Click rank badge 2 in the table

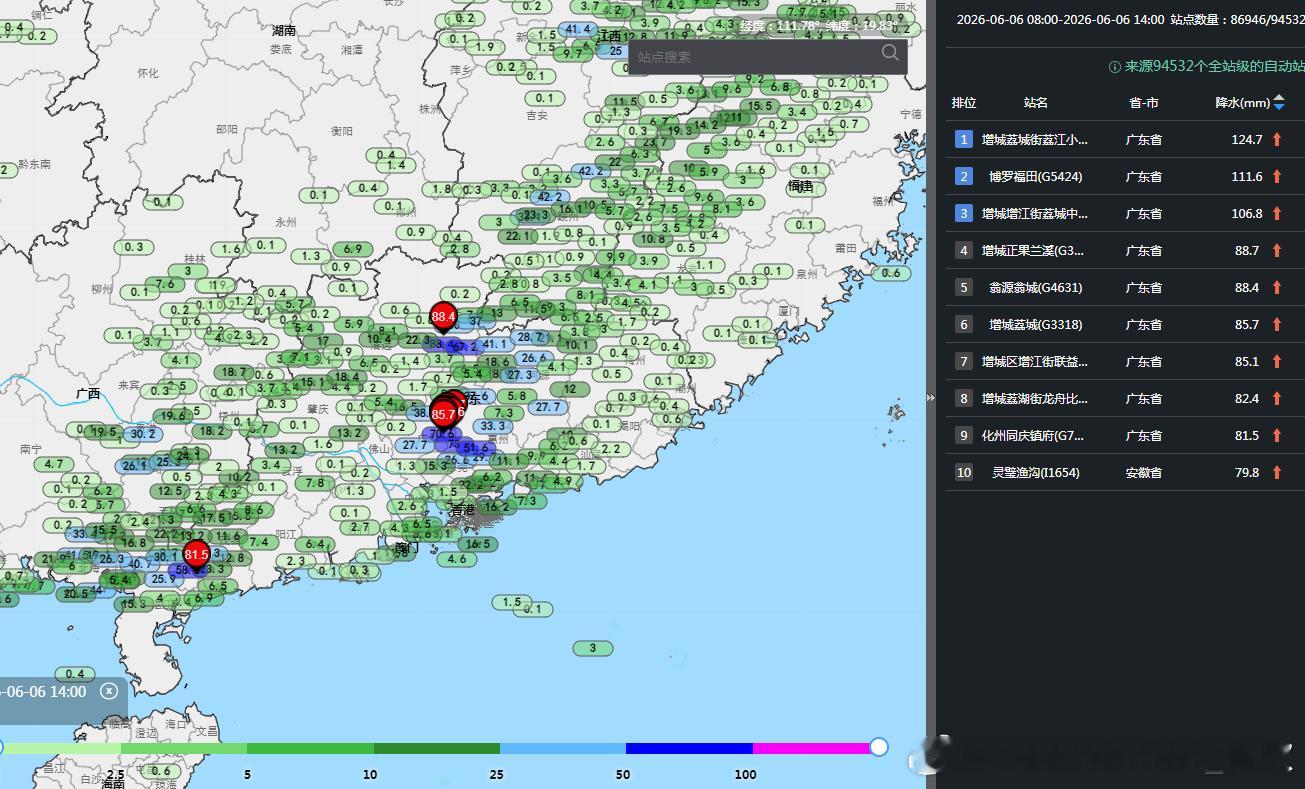point(963,177)
